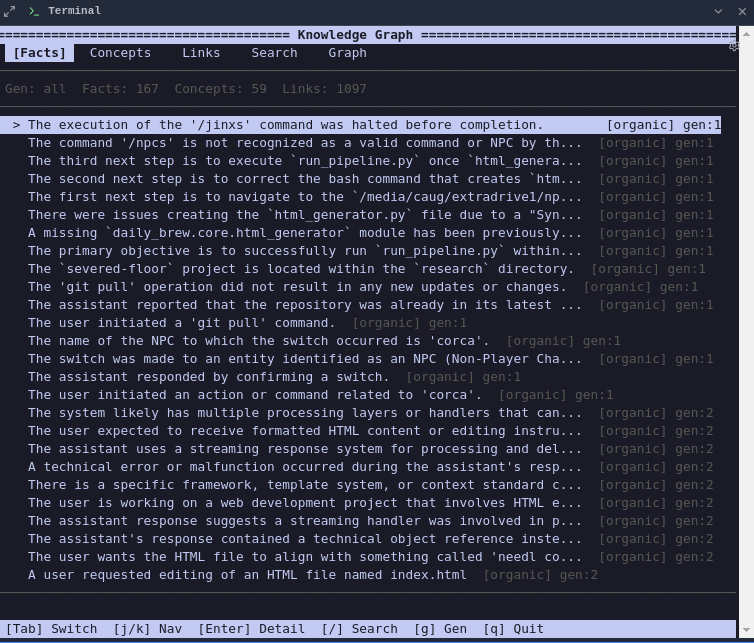Click '[organic] gen:1' tag on highlighted '/jinxs' row
This screenshot has width=754, height=643.
pos(664,125)
